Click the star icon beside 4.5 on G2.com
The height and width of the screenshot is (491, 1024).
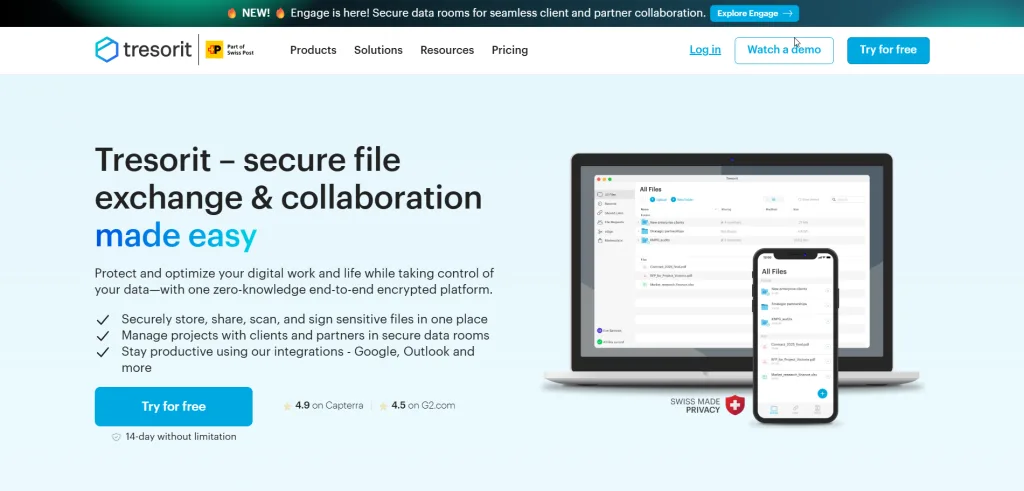pos(384,405)
